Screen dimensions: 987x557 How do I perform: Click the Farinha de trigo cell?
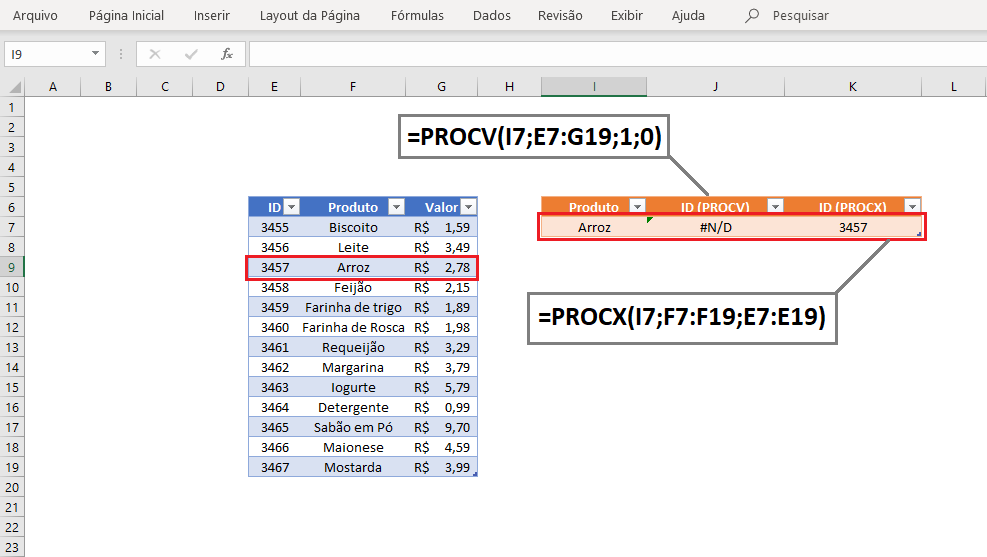[x=353, y=308]
